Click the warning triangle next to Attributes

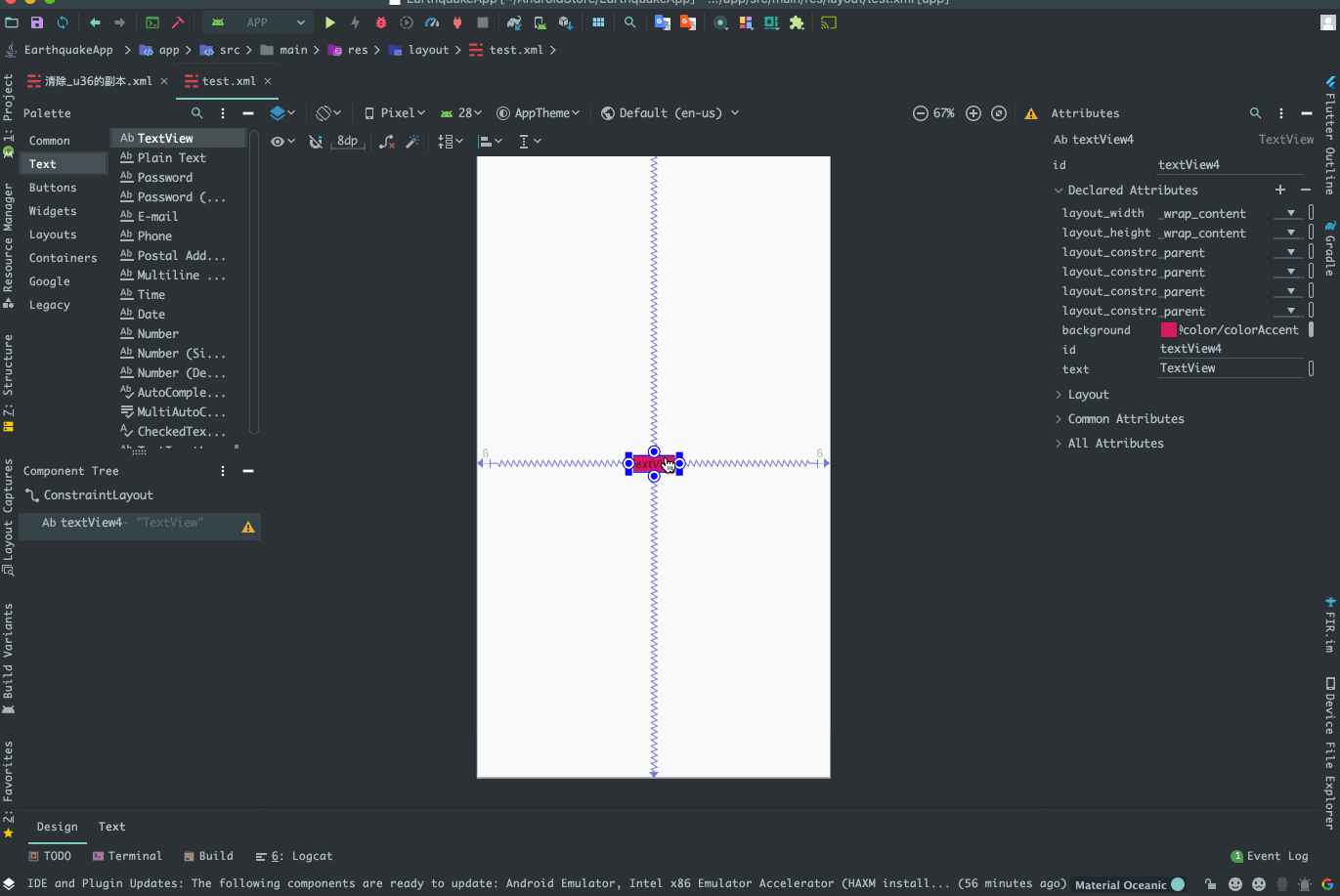(1031, 113)
